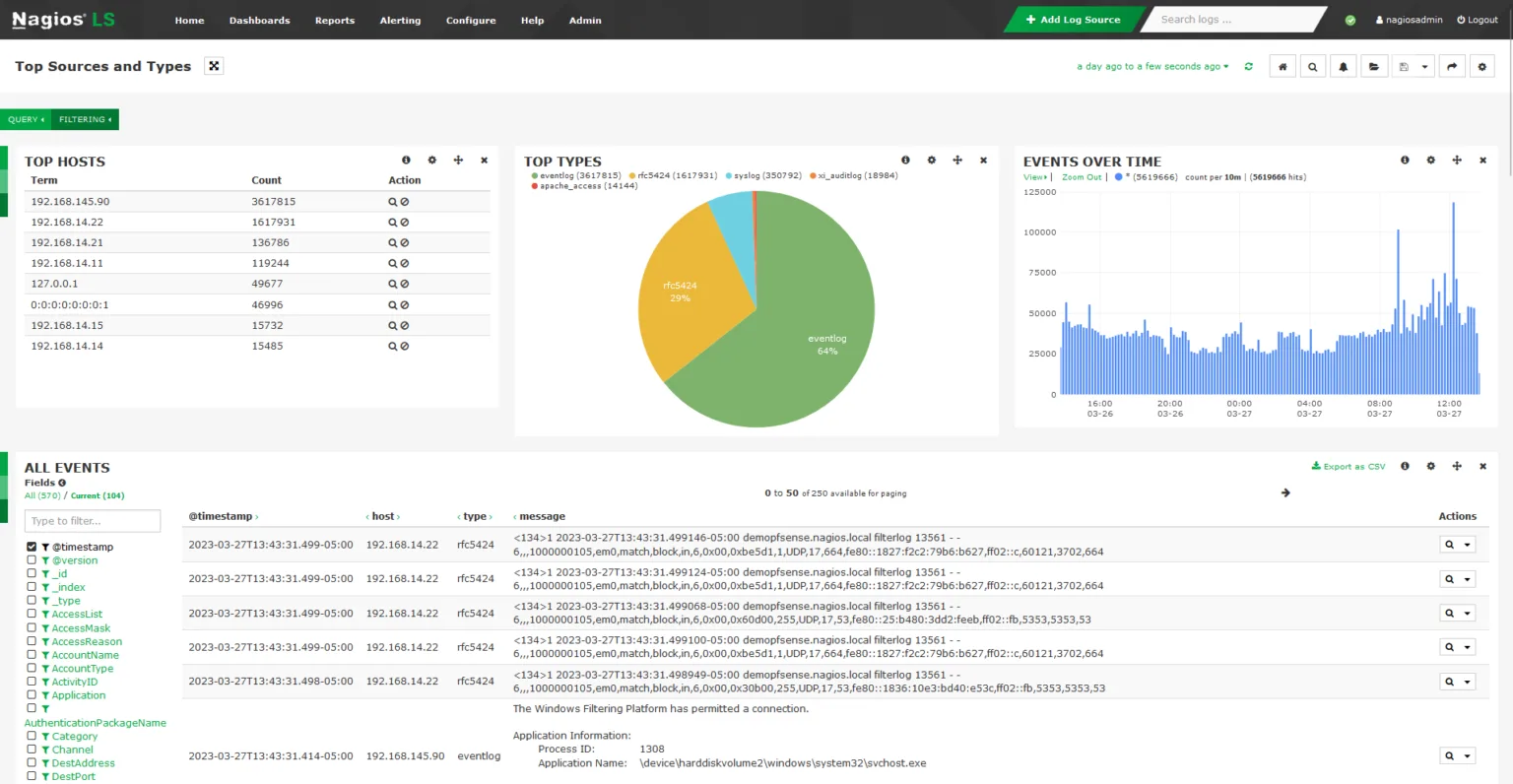Expand the FILTERING section
This screenshot has width=1513, height=784.
[86, 119]
